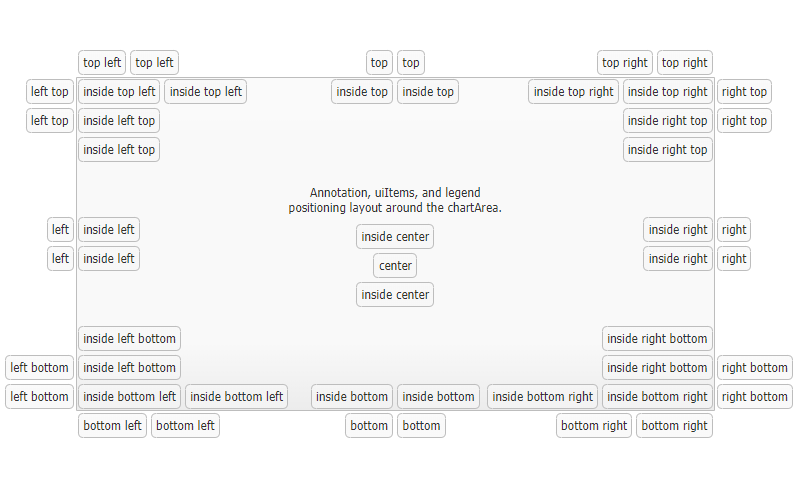Click the "inside center" button above "center"

395,237
